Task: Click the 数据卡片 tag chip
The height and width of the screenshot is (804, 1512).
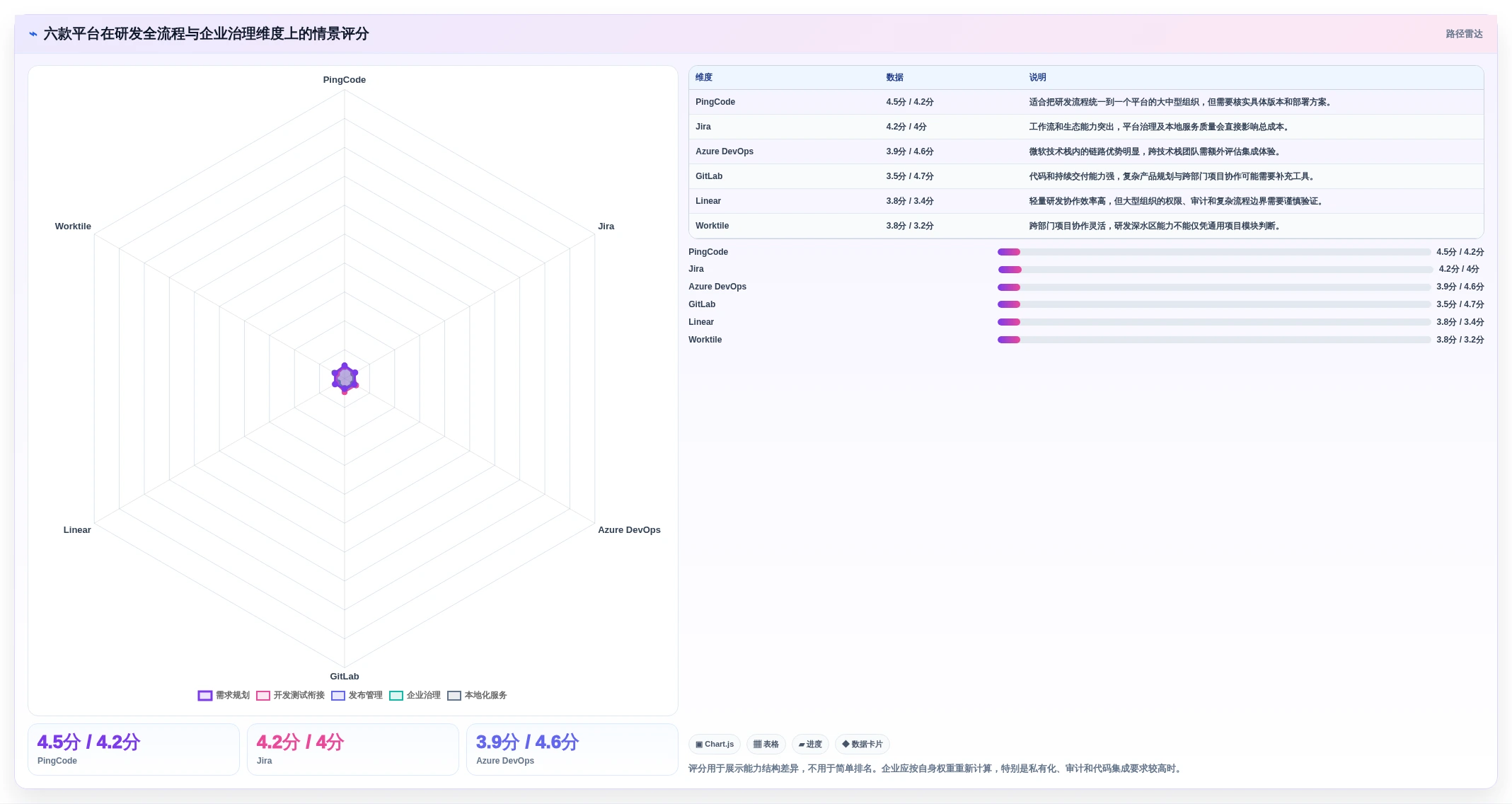Action: 862,744
